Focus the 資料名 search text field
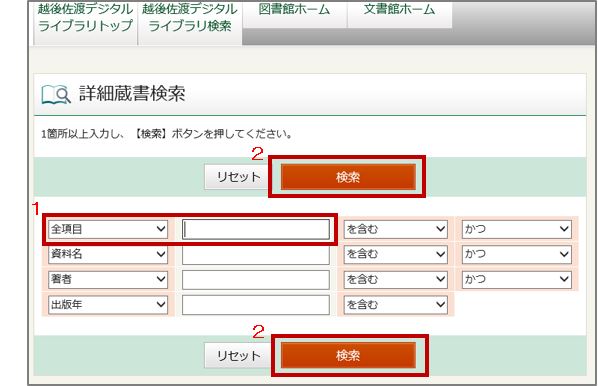Image resolution: width=598 pixels, height=386 pixels. pos(256,255)
